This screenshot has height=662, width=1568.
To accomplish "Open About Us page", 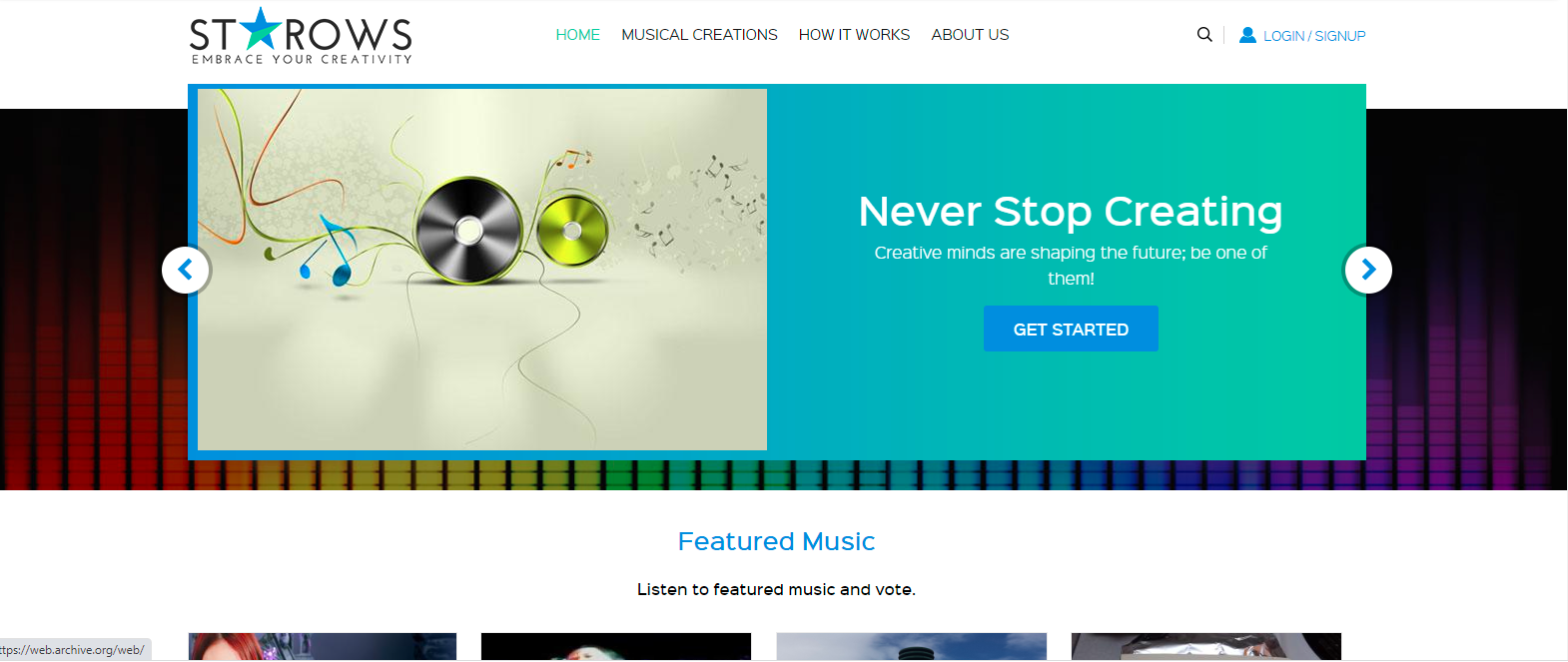I will (x=970, y=35).
